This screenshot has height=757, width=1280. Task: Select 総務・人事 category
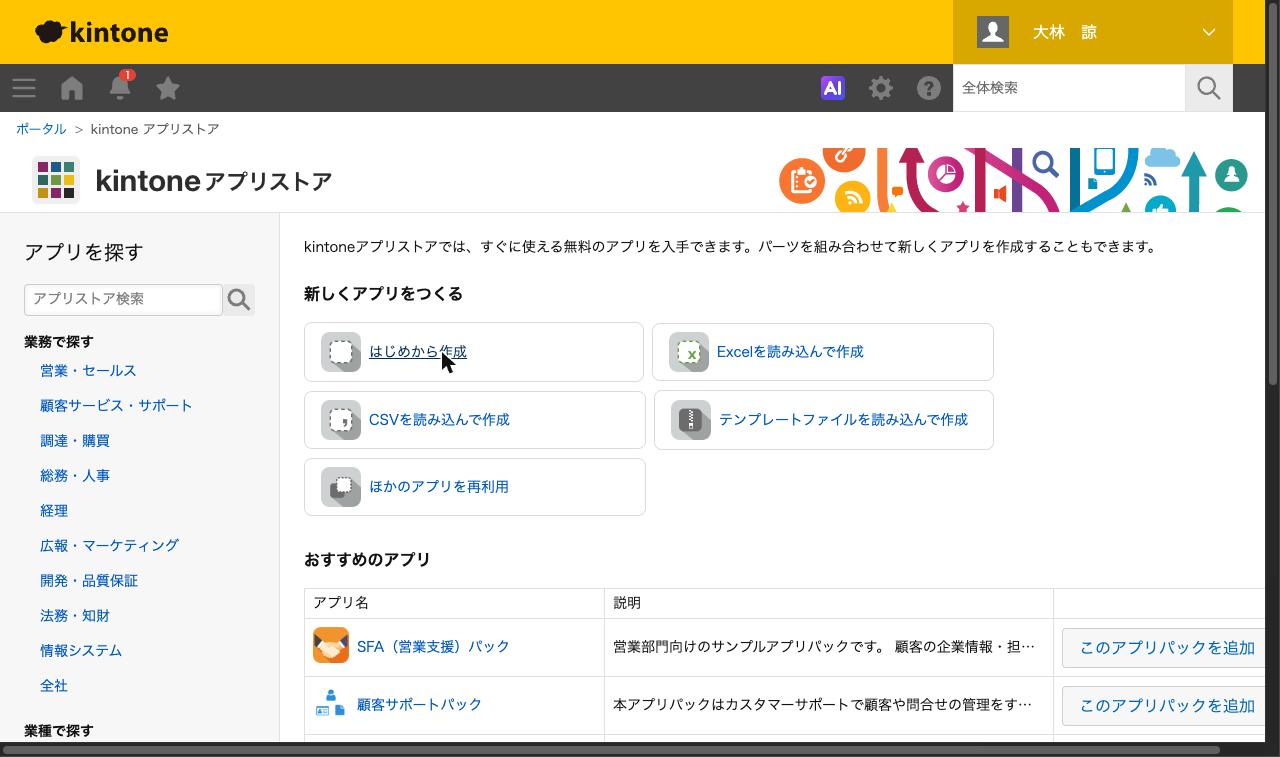pos(75,475)
